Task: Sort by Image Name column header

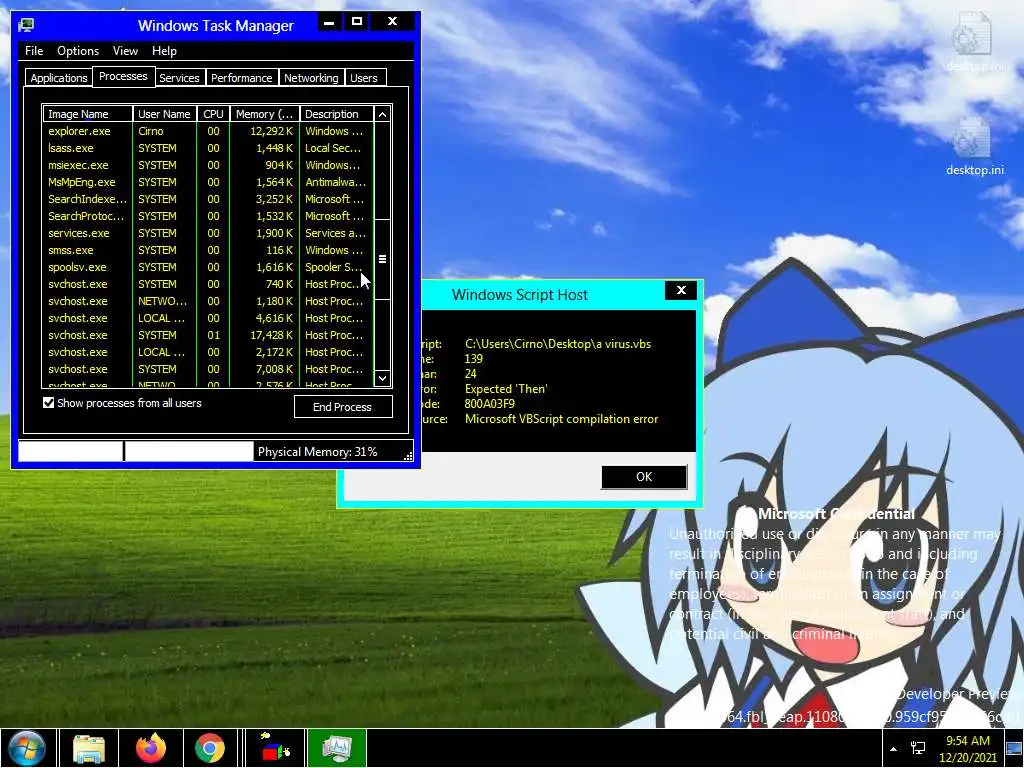Action: (88, 114)
